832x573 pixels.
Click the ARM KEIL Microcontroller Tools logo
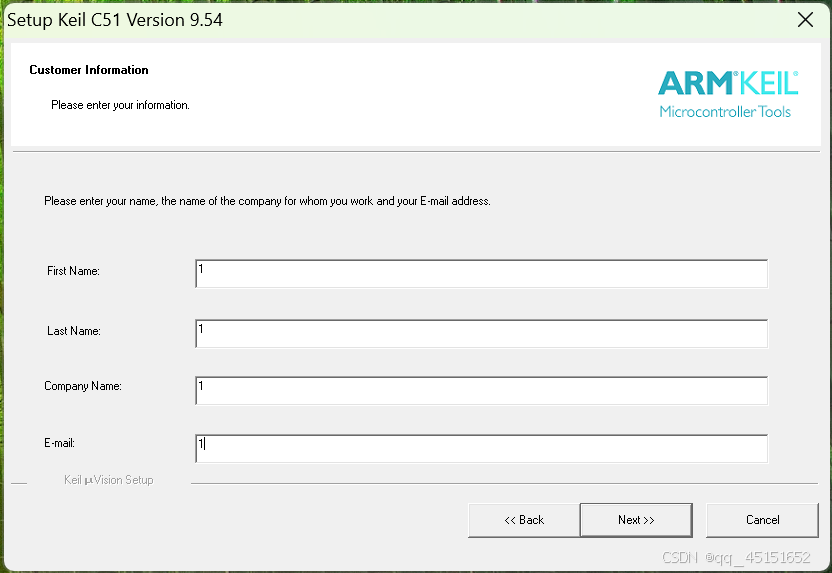(x=727, y=94)
